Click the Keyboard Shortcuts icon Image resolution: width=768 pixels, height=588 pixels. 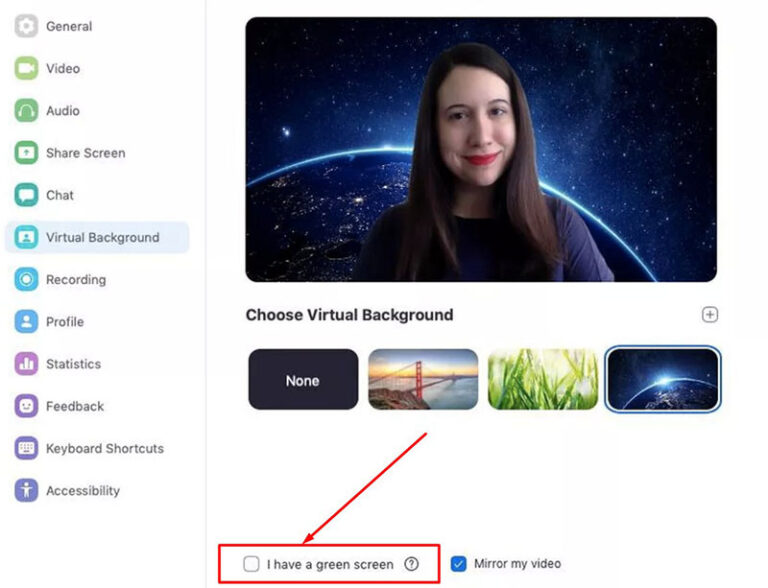click(26, 448)
